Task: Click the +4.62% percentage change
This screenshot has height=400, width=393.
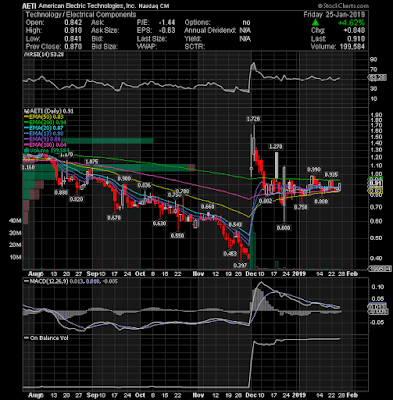Action: (351, 23)
